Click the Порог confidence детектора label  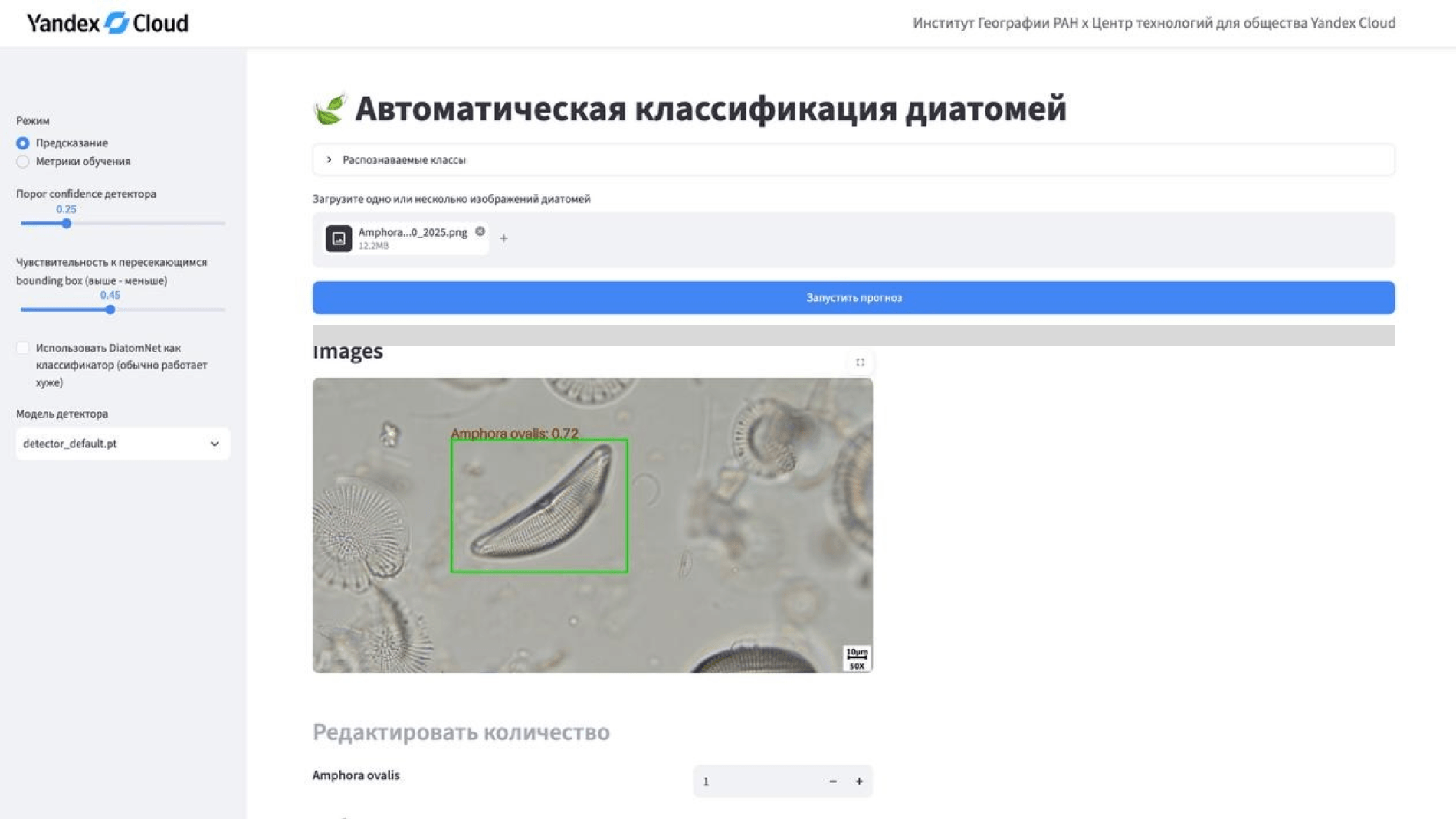point(86,194)
